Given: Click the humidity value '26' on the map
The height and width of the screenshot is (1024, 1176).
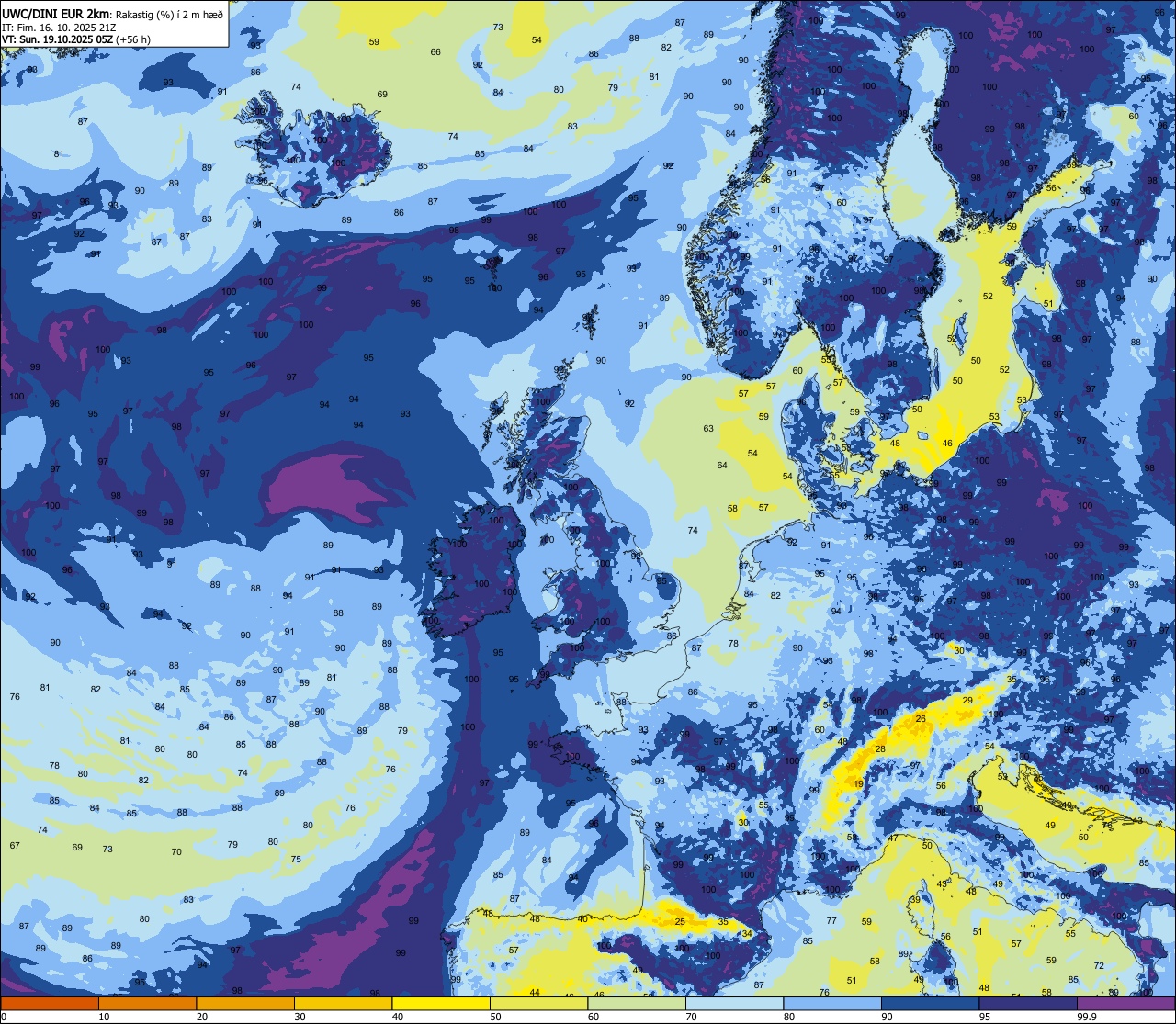Looking at the screenshot, I should (x=921, y=718).
